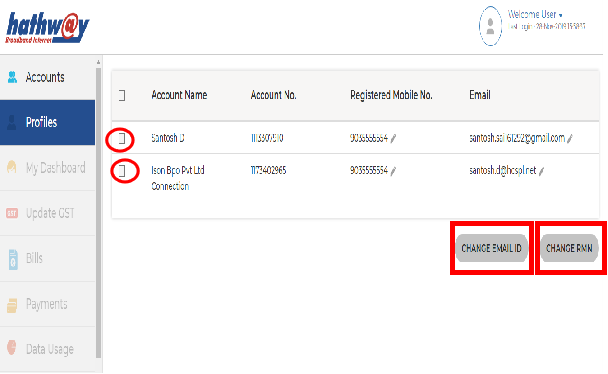
Task: Click the CHANGE EMAIL ID button
Action: pos(491,248)
